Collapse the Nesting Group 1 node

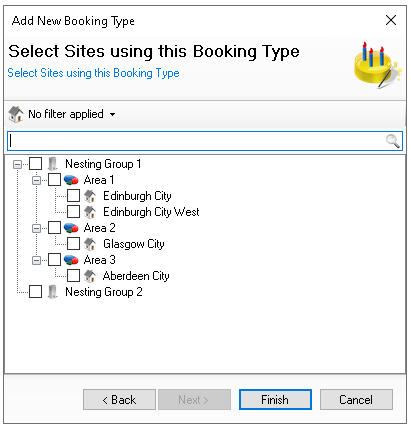[x=17, y=164]
